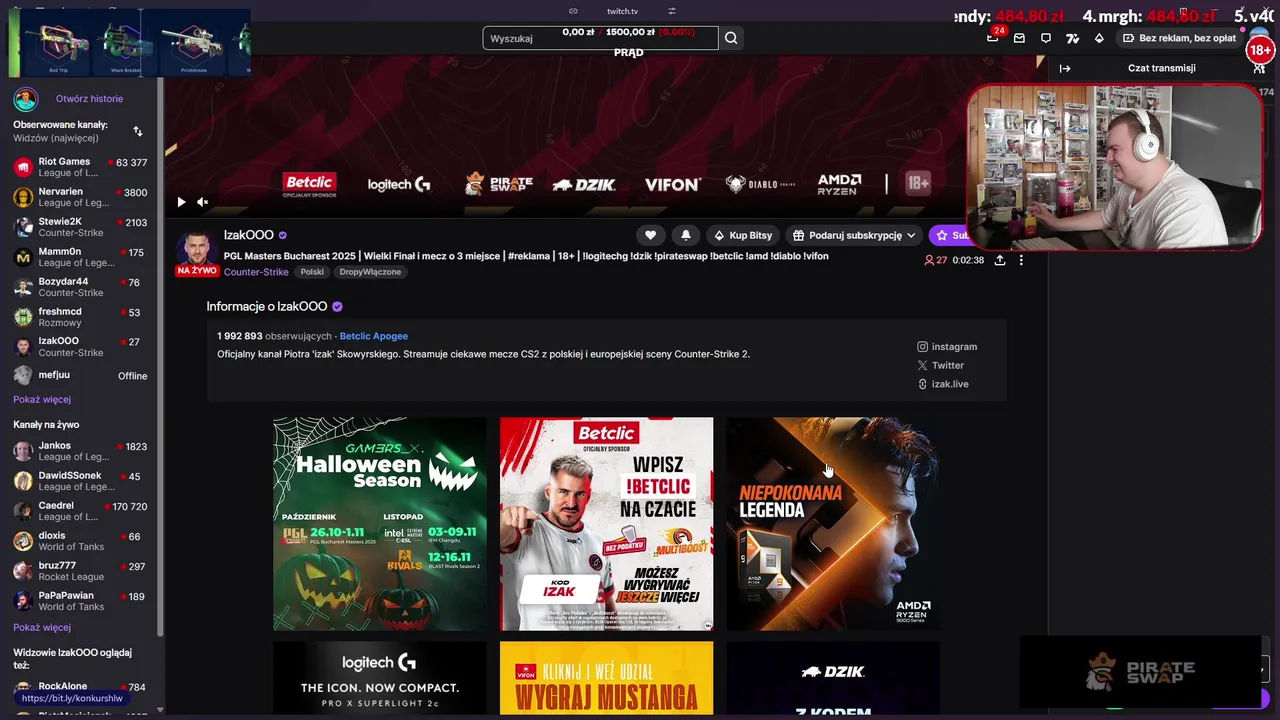Open RockAlone channel in sidebar
Screen dimensions: 1280x720
[80, 687]
